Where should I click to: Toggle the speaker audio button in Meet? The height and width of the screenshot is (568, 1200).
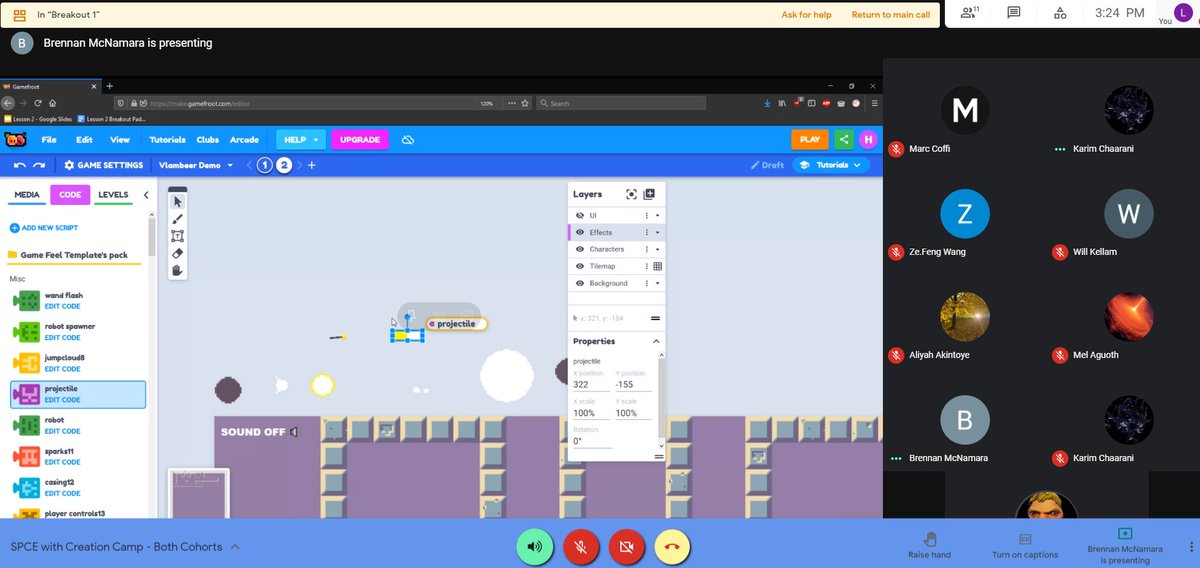click(x=535, y=546)
